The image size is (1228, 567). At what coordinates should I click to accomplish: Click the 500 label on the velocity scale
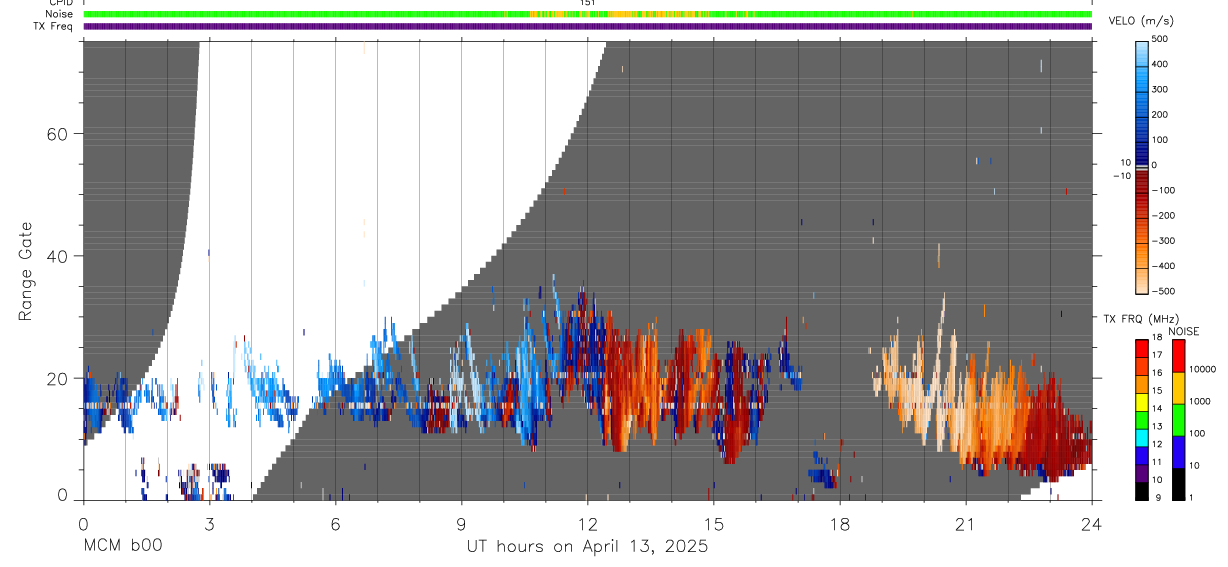click(x=1162, y=40)
